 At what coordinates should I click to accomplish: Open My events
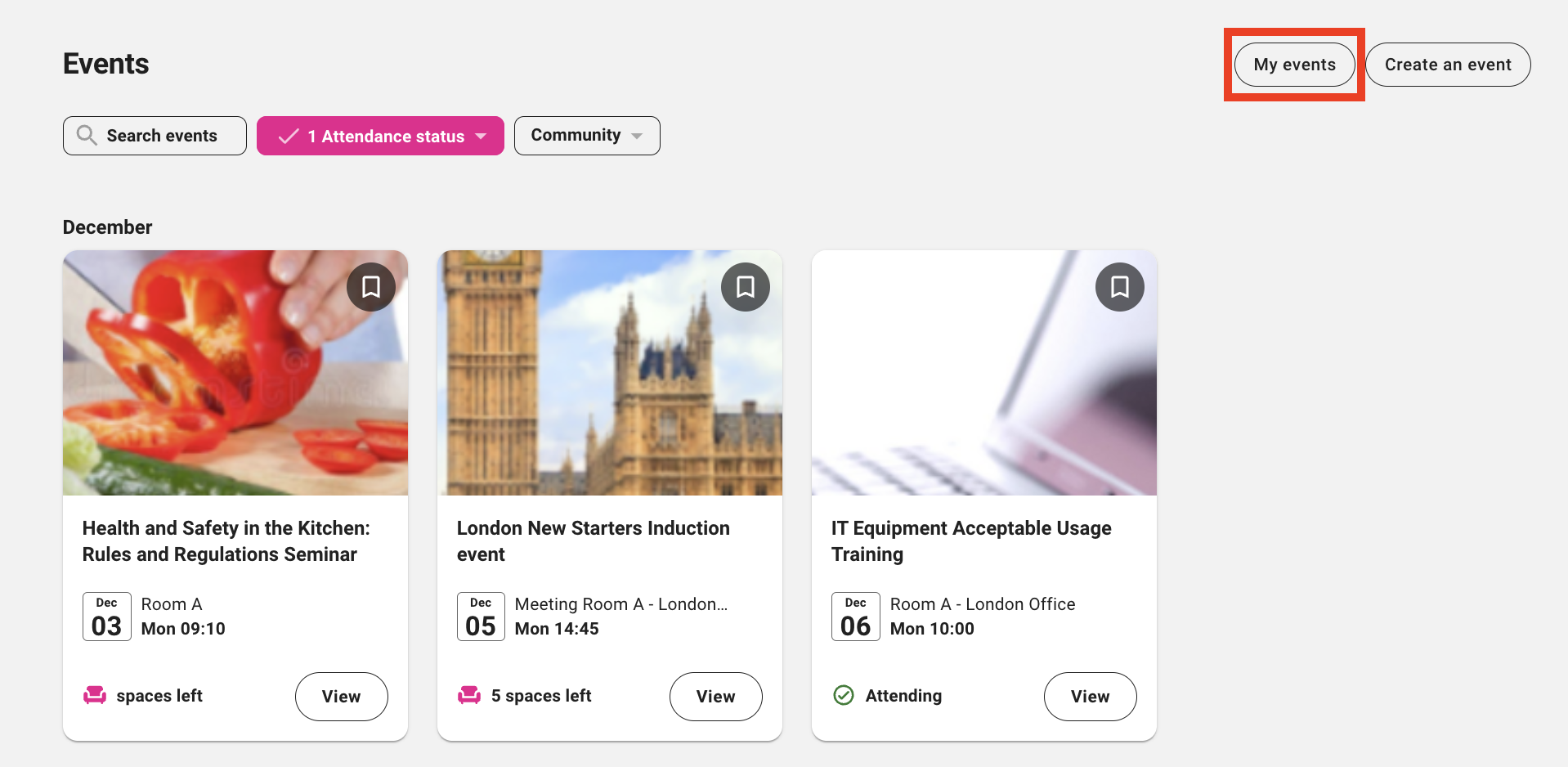1294,65
